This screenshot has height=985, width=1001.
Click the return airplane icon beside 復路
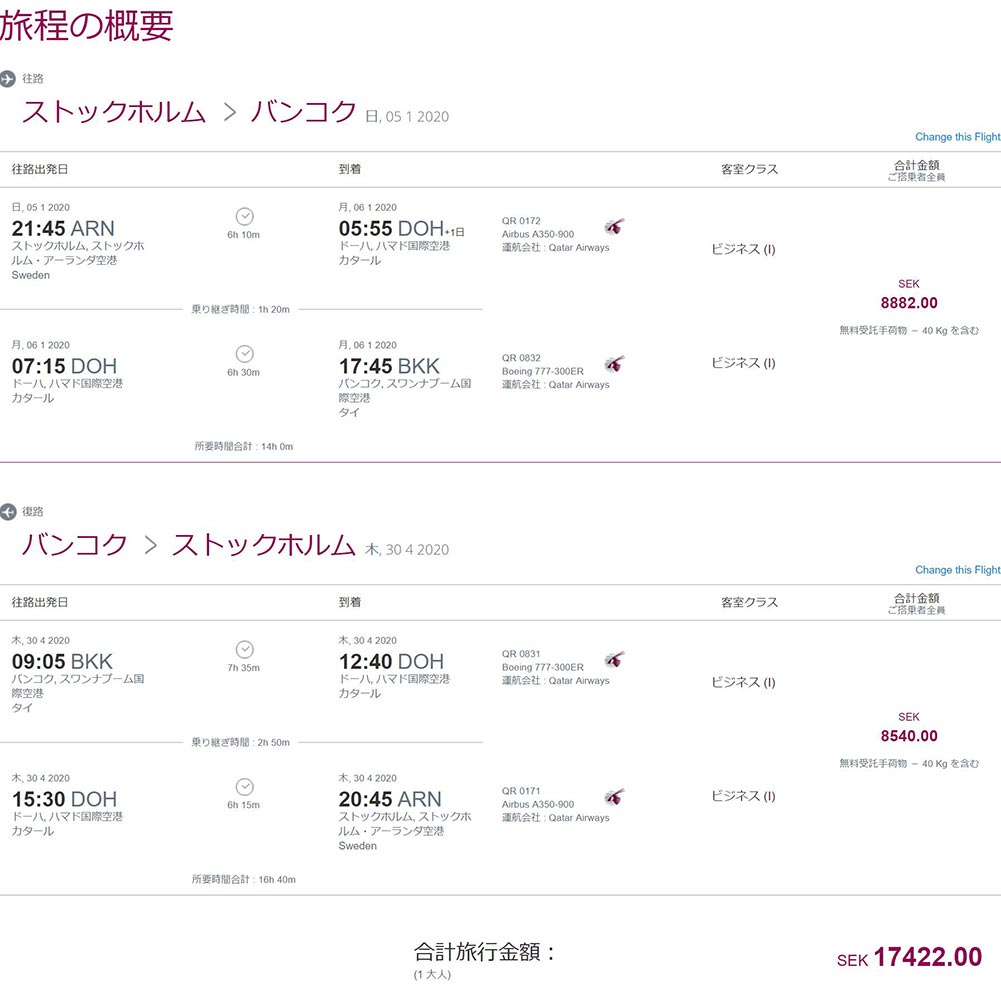point(7,512)
